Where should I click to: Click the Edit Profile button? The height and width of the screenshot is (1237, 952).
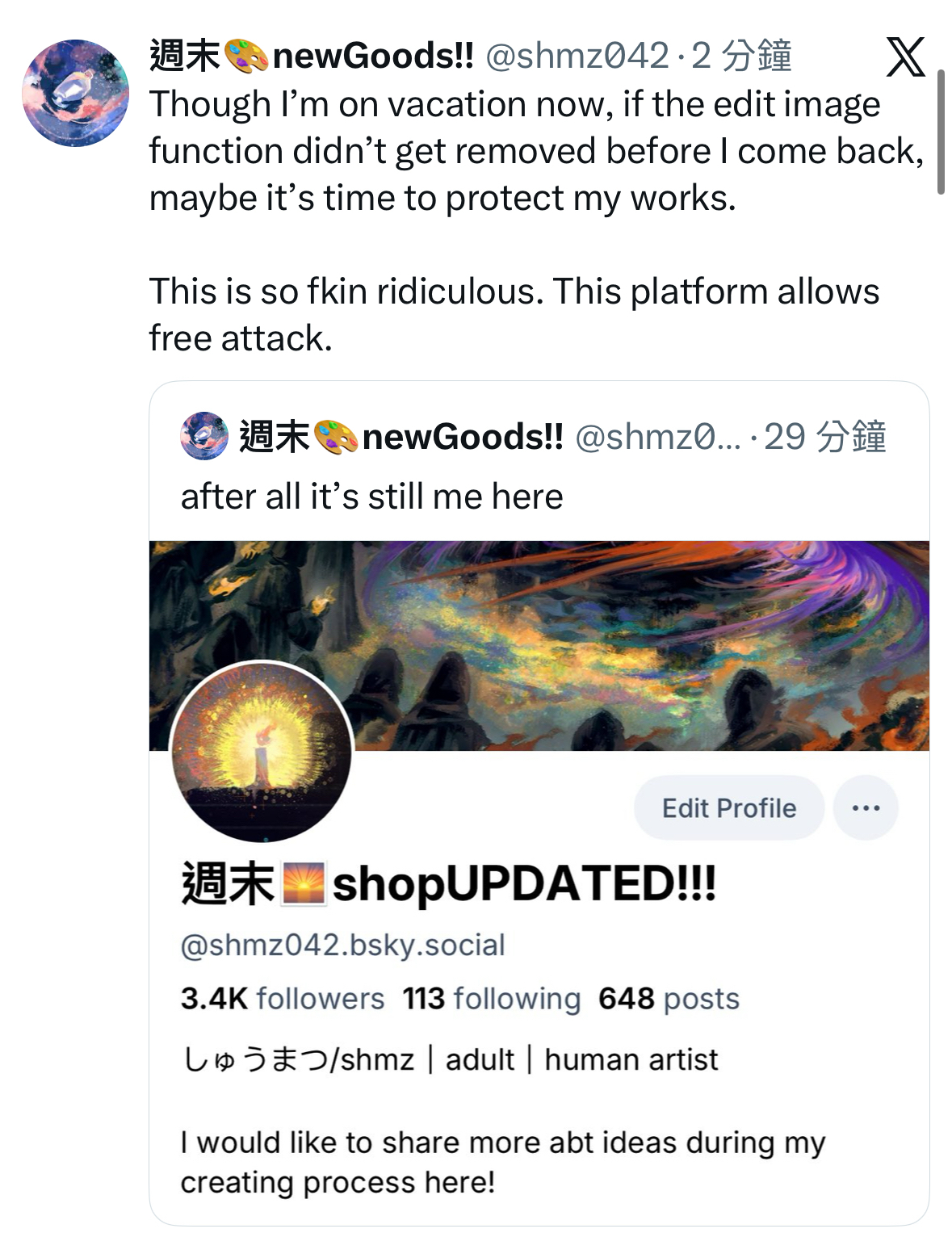pos(729,807)
